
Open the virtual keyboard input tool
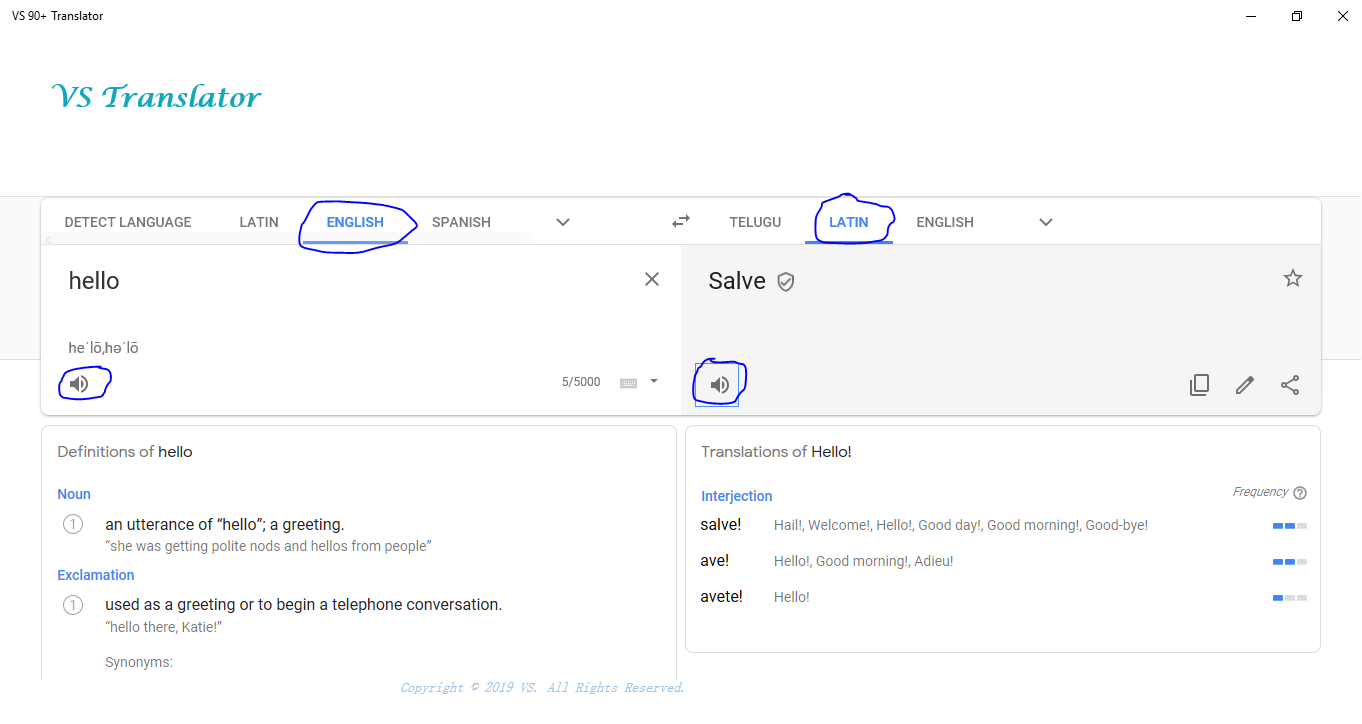pyautogui.click(x=628, y=382)
